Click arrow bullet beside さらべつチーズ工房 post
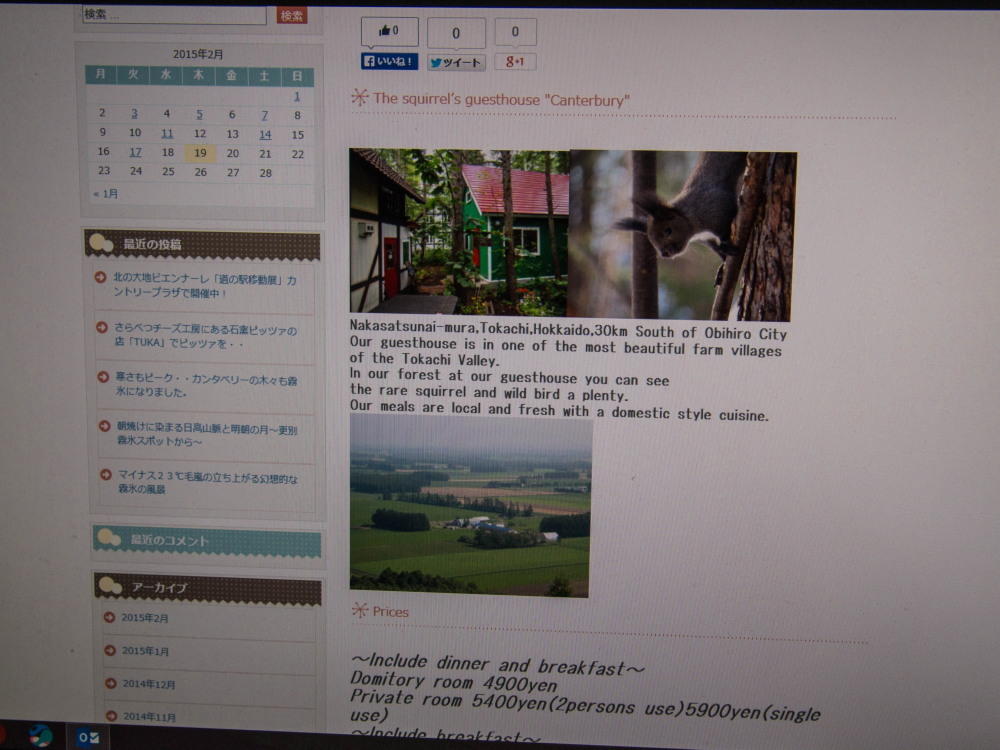Screen dimensions: 1000x750 point(101,327)
